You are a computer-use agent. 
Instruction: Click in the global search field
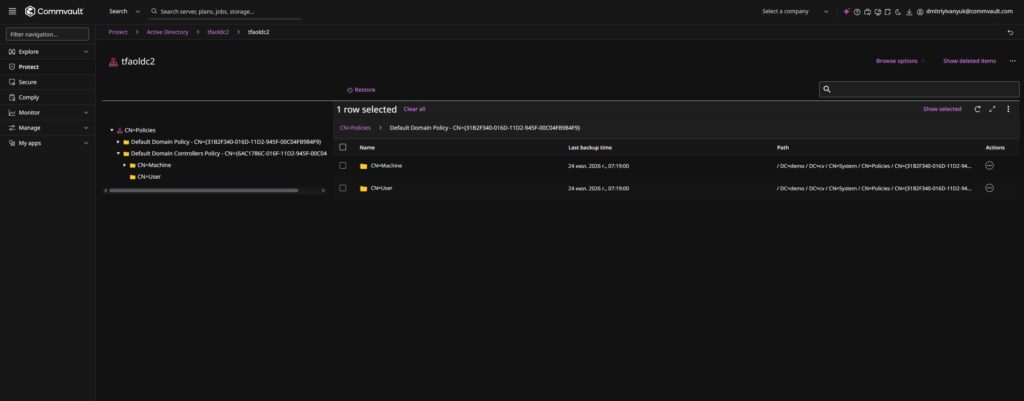225,11
